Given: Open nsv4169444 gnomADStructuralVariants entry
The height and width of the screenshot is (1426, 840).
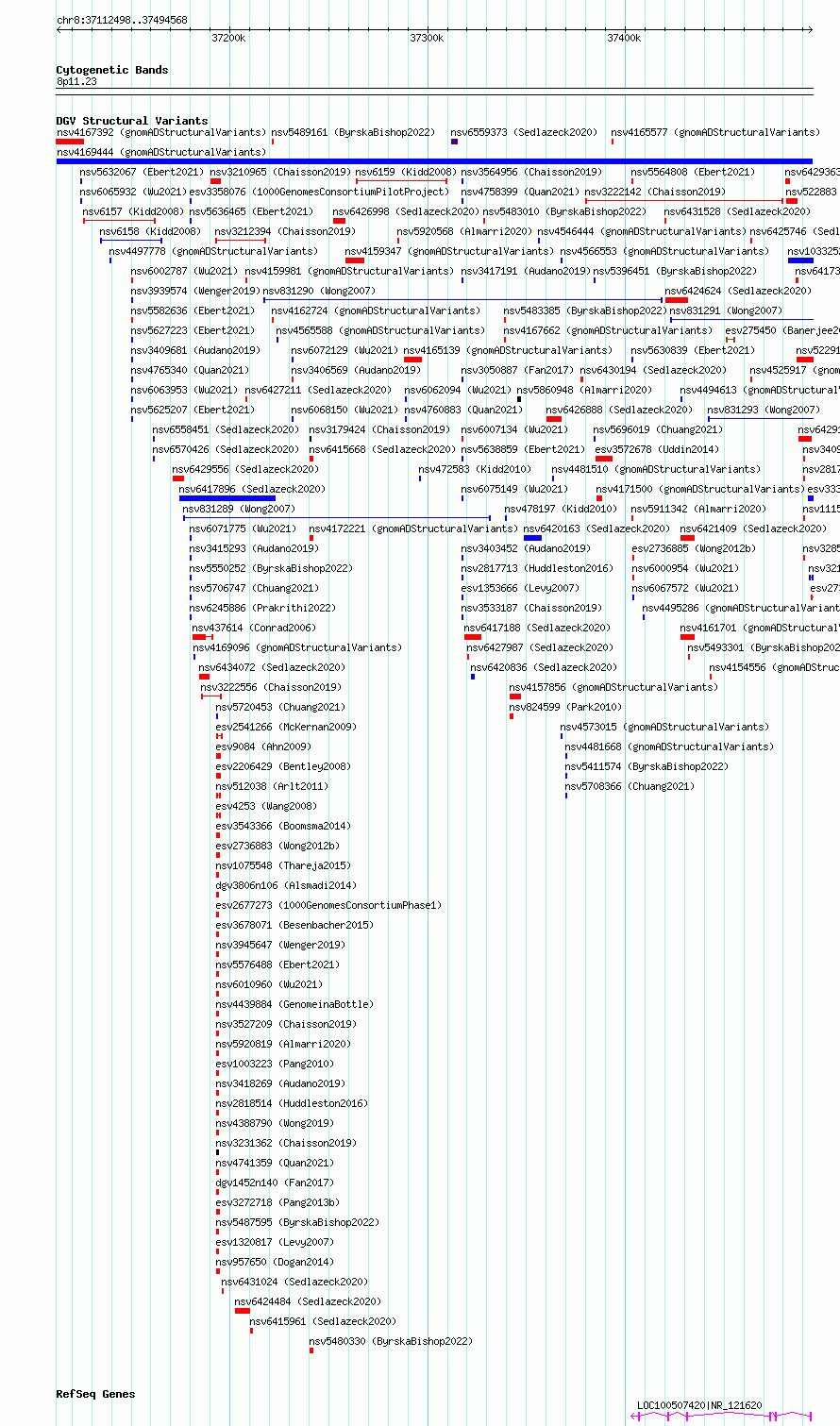Looking at the screenshot, I should [x=161, y=152].
